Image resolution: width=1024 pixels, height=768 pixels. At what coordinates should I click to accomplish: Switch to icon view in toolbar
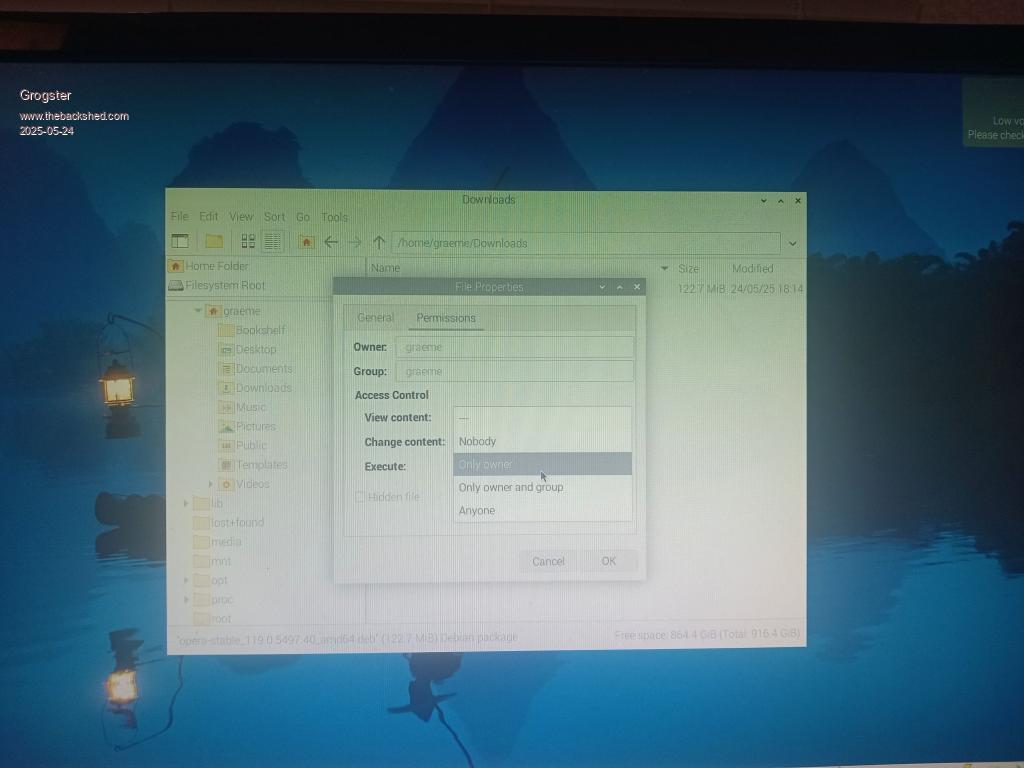247,241
